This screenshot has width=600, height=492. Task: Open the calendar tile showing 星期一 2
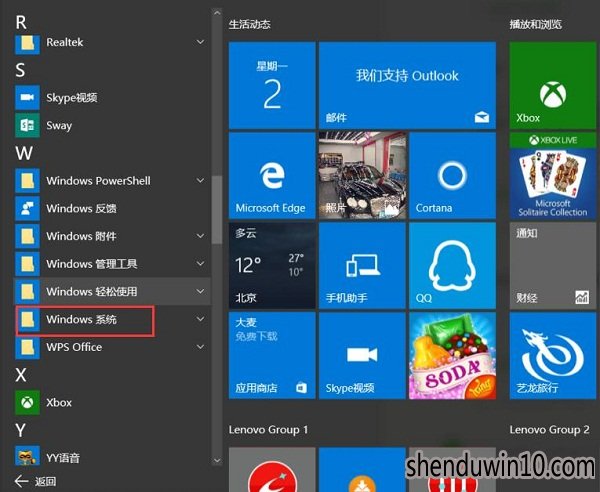272,85
